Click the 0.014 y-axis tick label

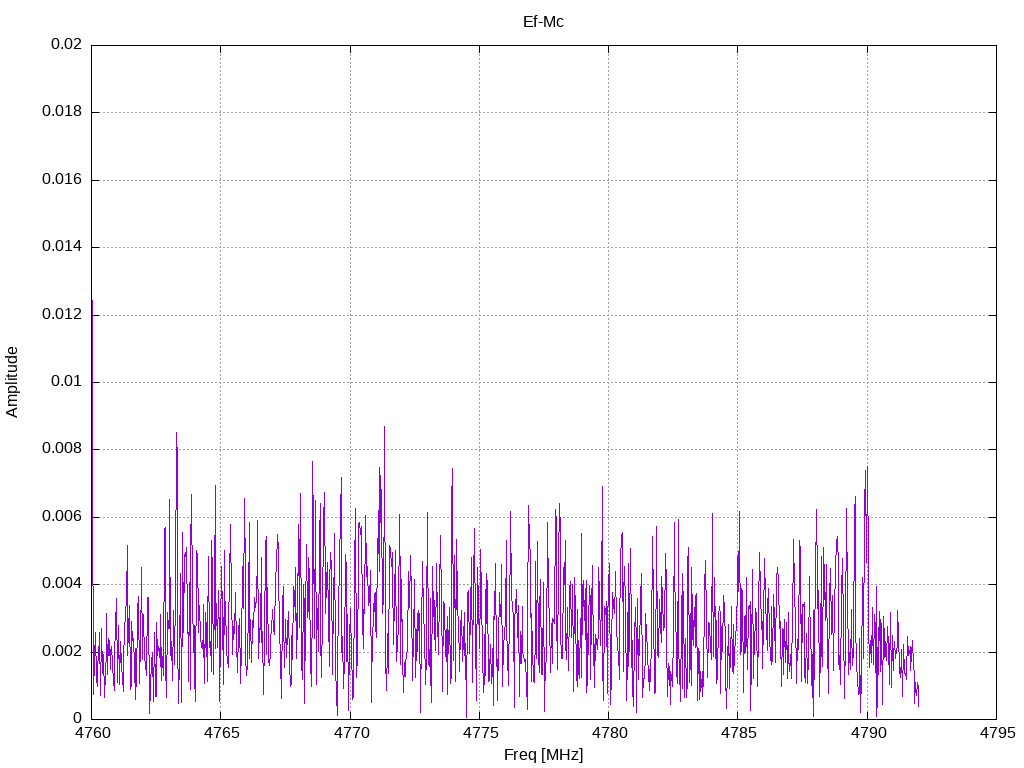coord(62,247)
